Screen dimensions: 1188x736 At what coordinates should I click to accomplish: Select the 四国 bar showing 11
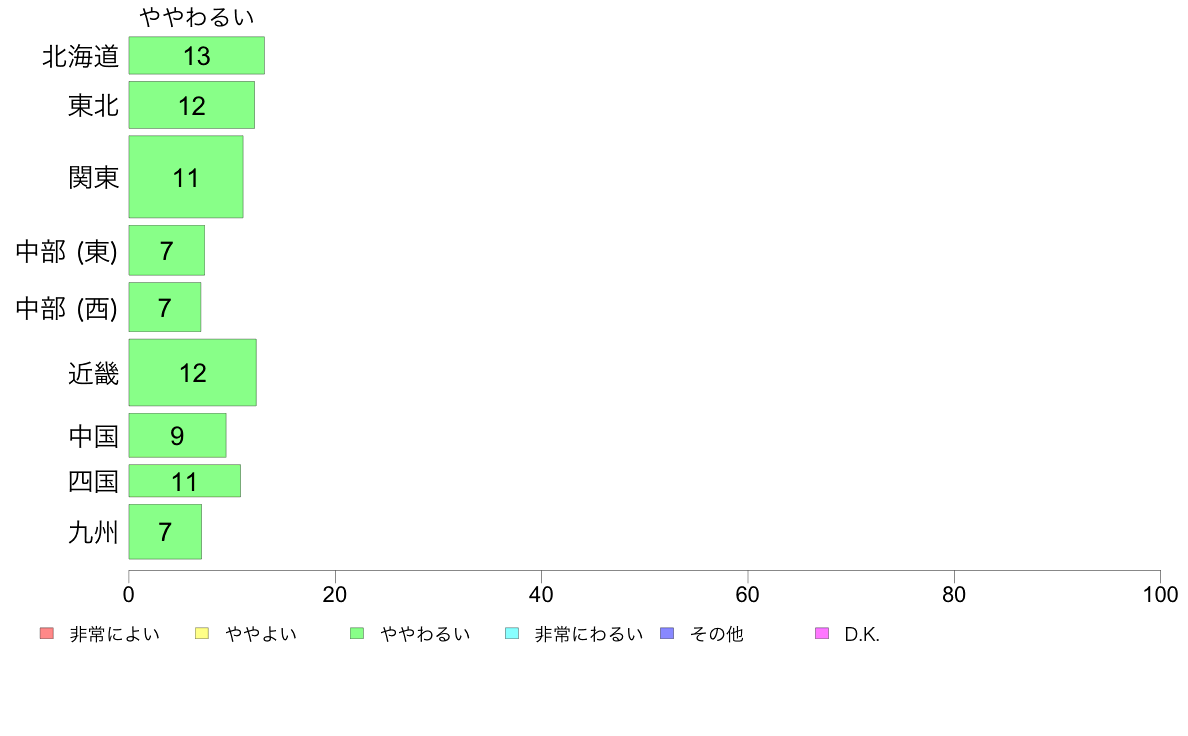tap(185, 481)
